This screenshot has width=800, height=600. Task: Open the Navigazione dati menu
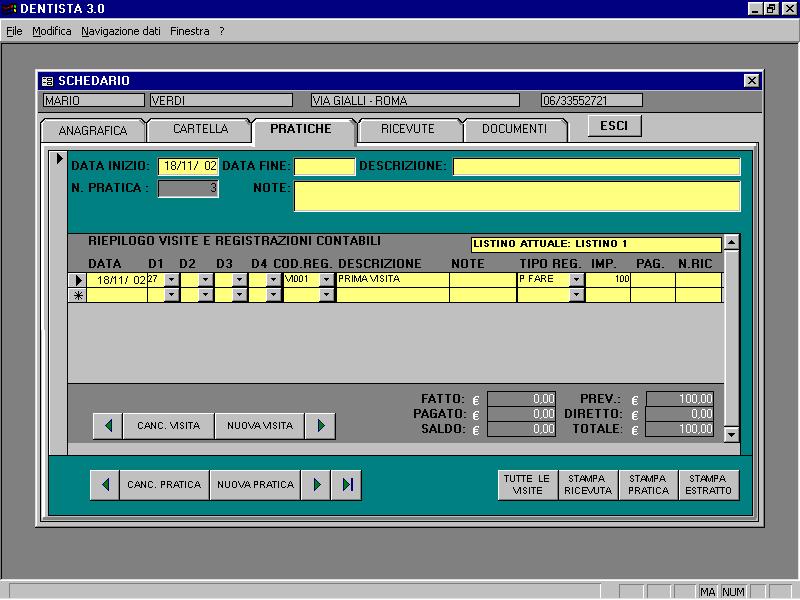(120, 31)
